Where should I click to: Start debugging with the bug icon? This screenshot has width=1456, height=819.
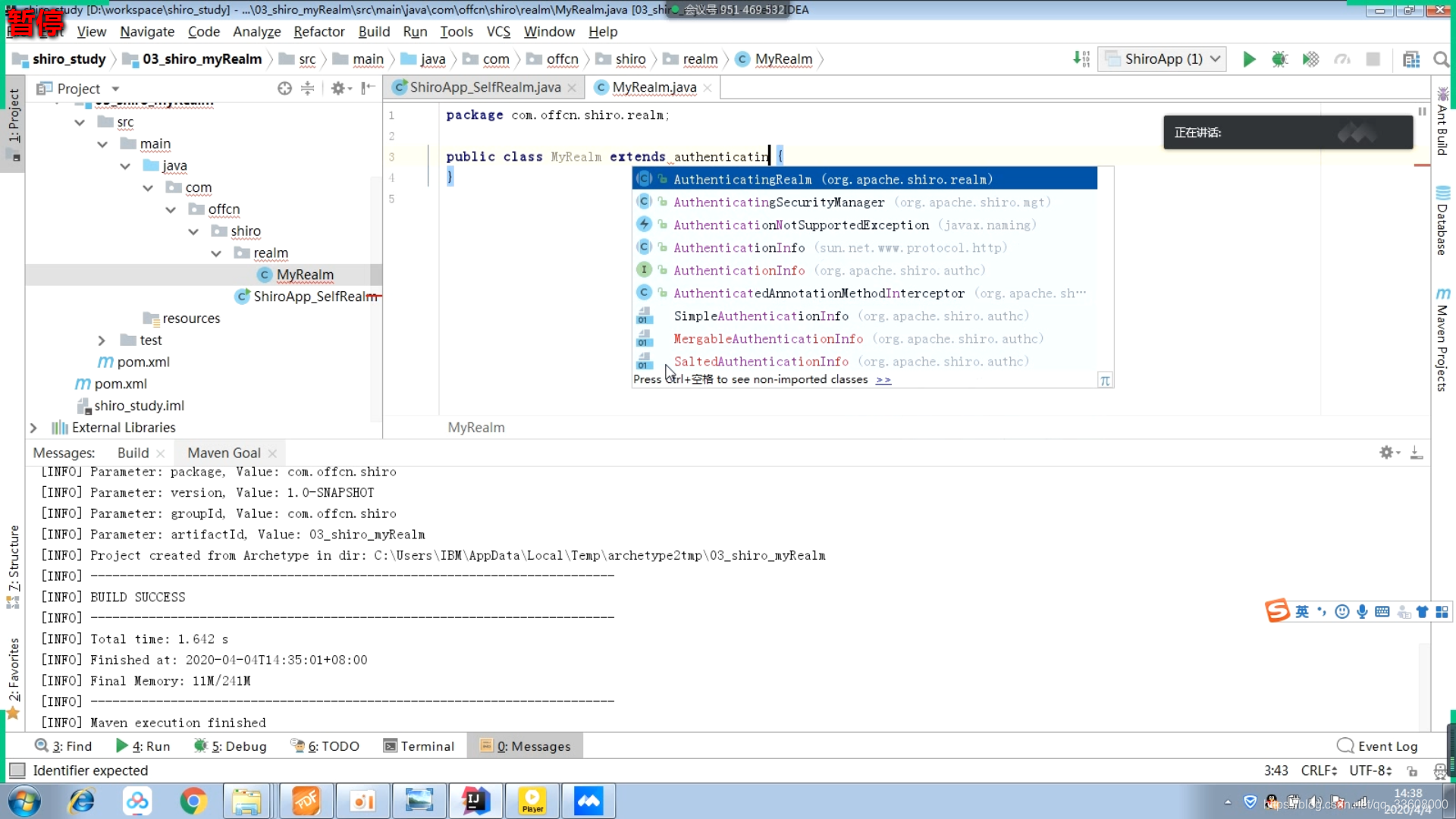[x=1280, y=59]
